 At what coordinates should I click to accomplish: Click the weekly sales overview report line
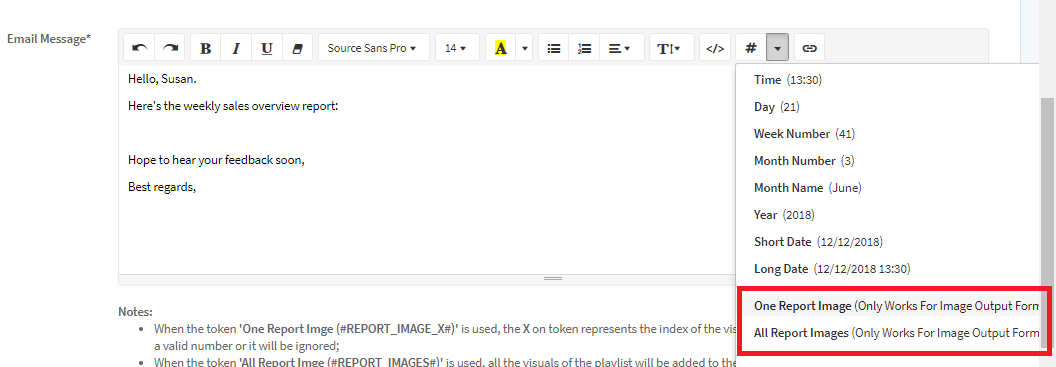pyautogui.click(x=233, y=106)
